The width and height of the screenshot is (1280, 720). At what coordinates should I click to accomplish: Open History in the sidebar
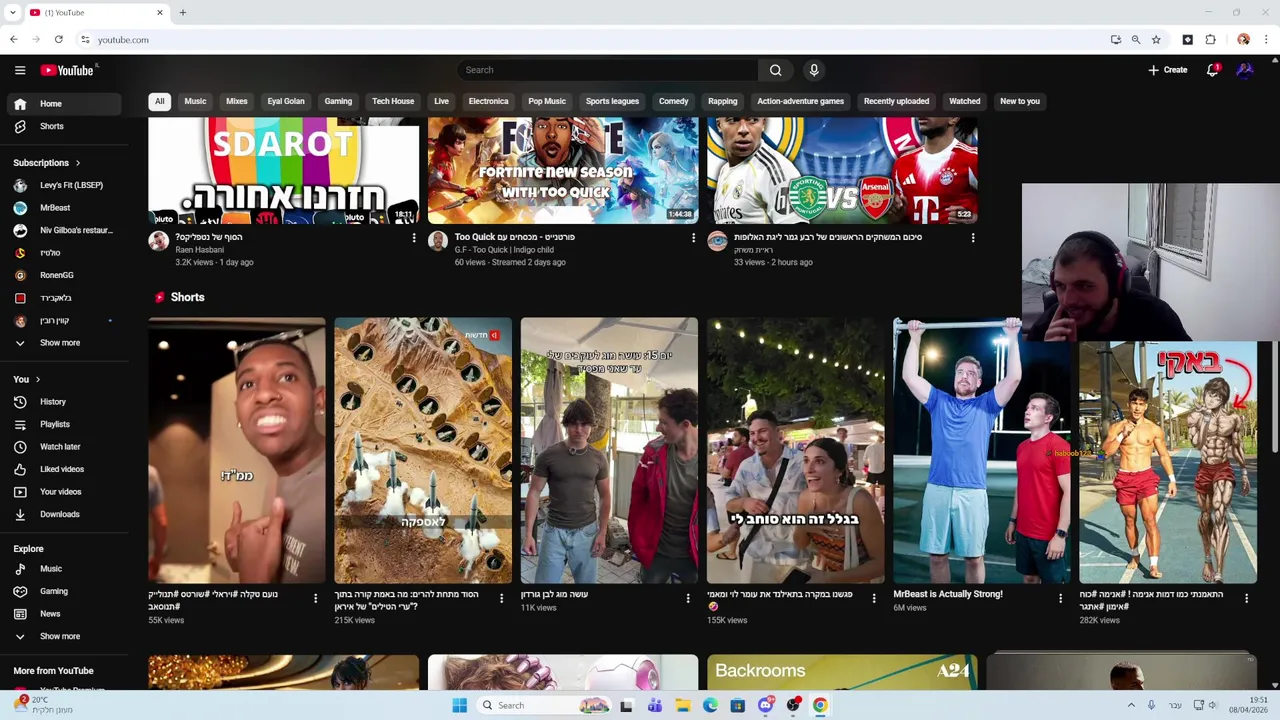coord(64,402)
